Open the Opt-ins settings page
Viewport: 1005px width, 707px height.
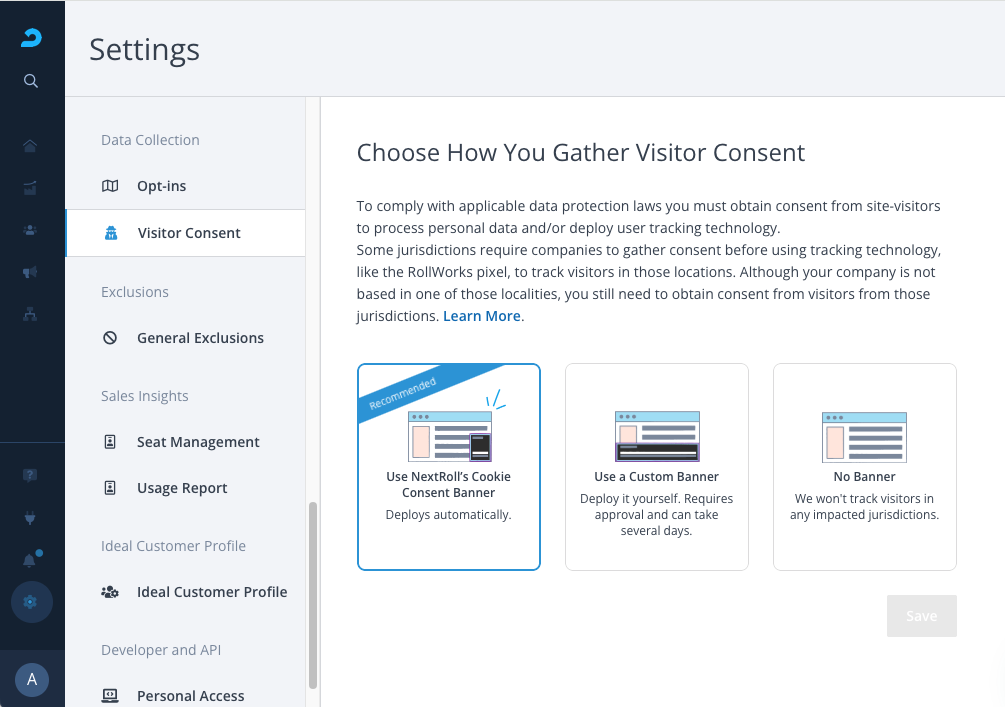pos(161,186)
